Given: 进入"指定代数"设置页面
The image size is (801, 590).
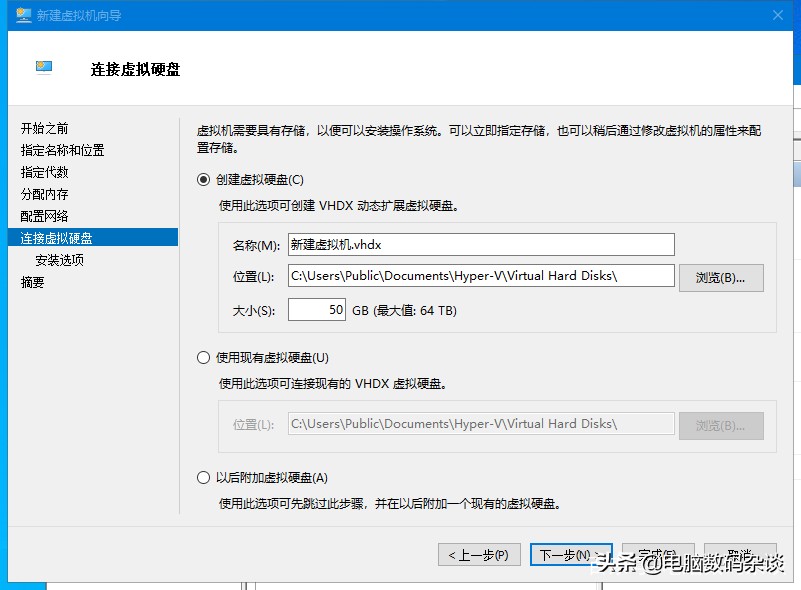Looking at the screenshot, I should pyautogui.click(x=47, y=170).
